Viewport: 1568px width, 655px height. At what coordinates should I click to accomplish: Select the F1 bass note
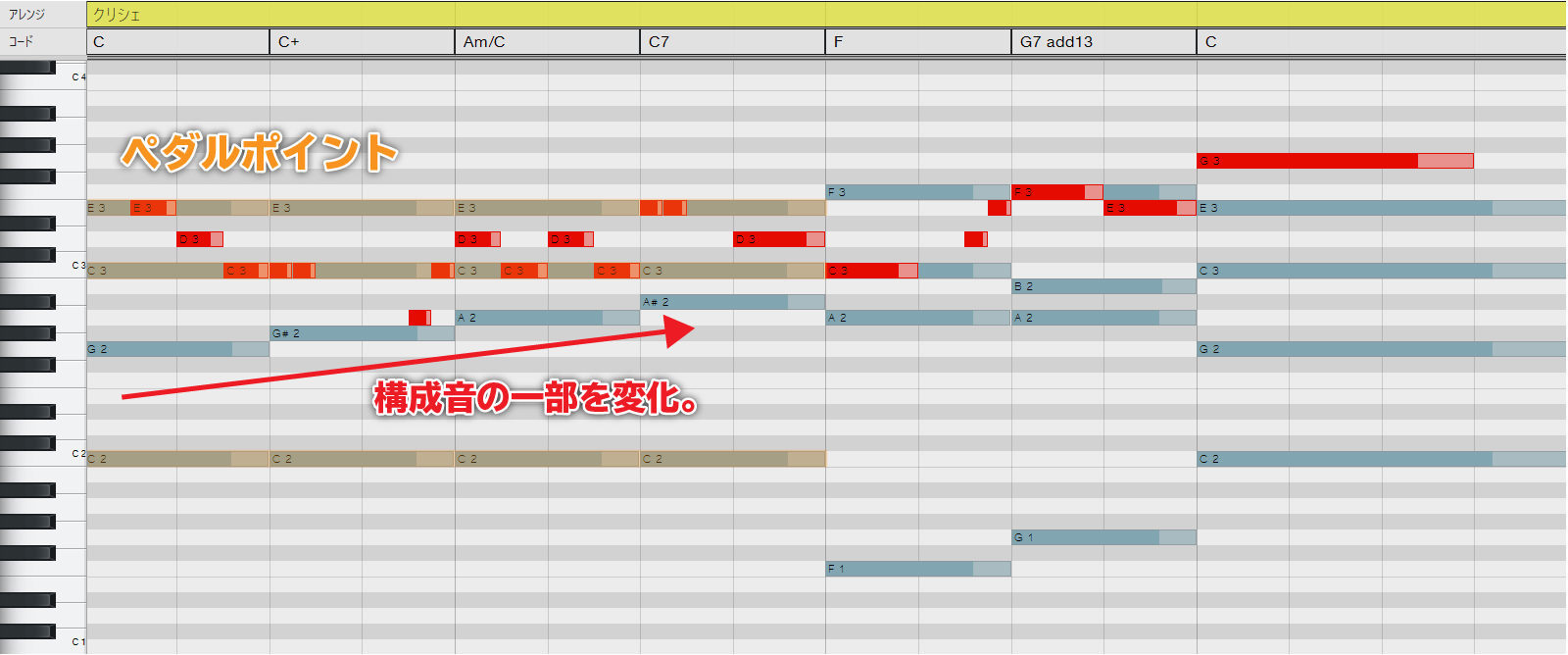(x=918, y=569)
